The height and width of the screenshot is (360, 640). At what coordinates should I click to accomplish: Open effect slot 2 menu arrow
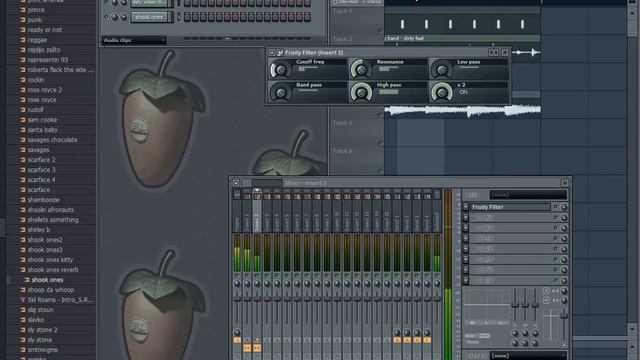click(x=466, y=218)
